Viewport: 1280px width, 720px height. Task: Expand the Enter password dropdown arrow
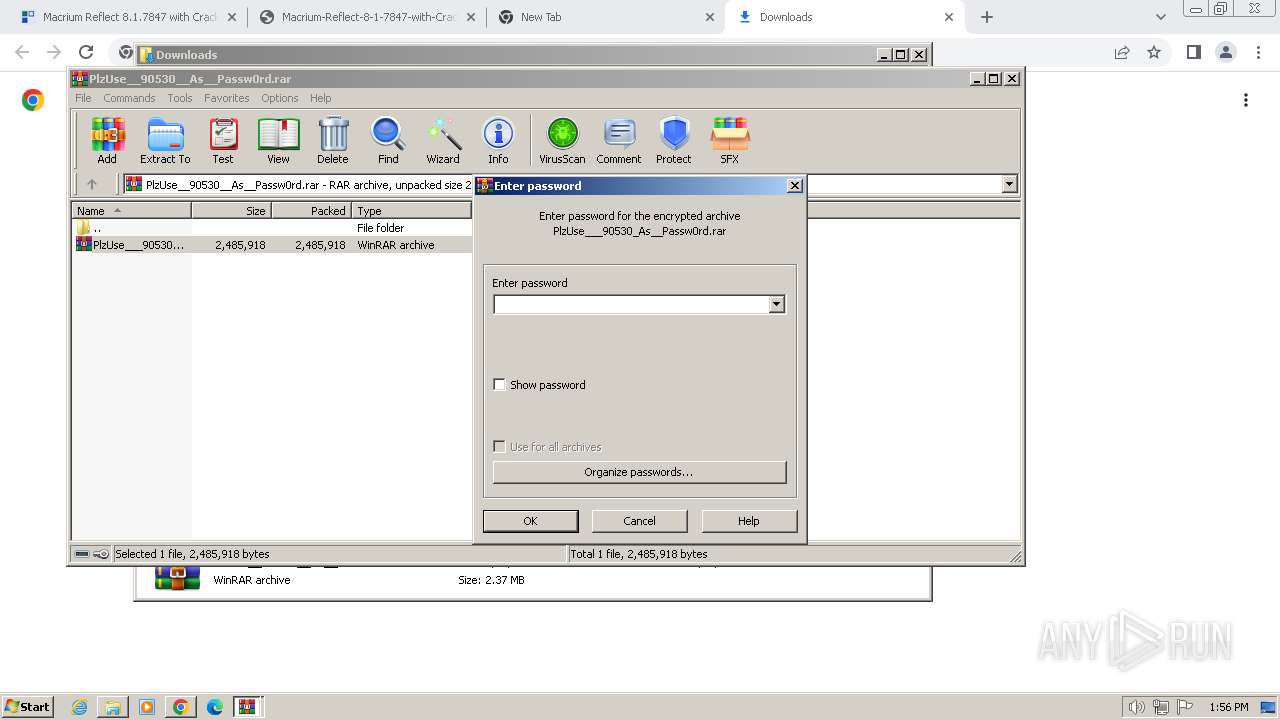point(776,304)
